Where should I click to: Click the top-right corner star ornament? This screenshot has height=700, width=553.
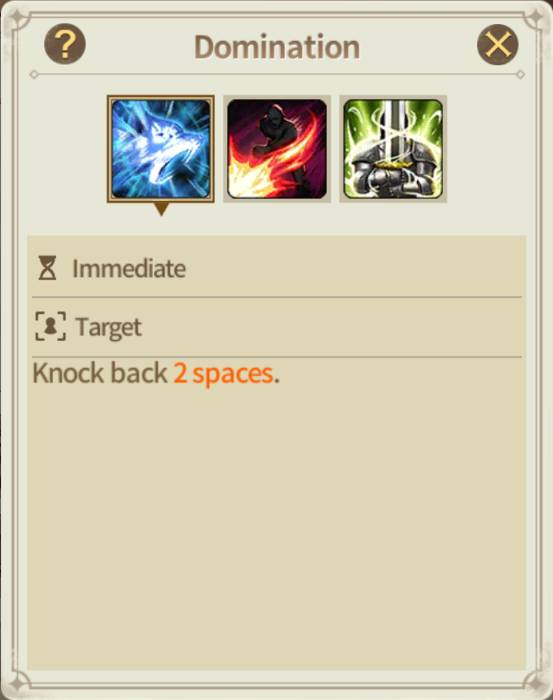534,17
